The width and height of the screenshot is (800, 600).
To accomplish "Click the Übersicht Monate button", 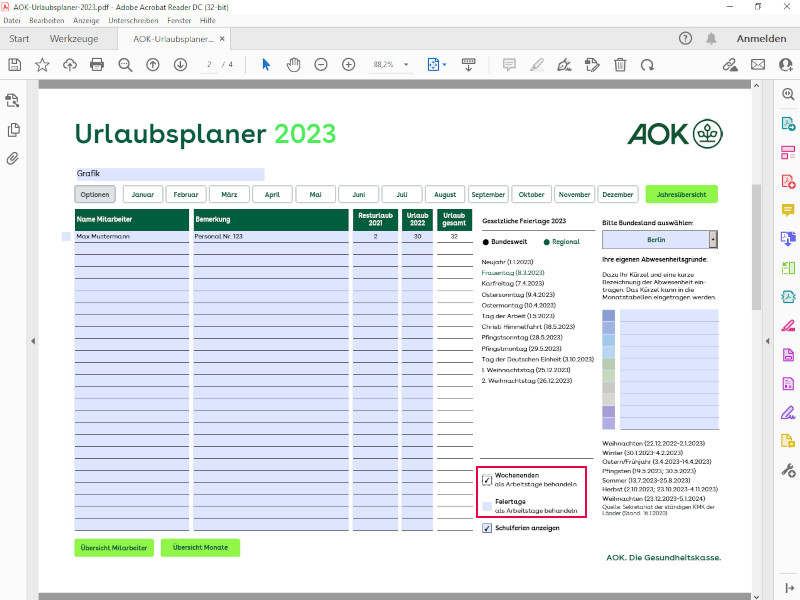I will (200, 547).
